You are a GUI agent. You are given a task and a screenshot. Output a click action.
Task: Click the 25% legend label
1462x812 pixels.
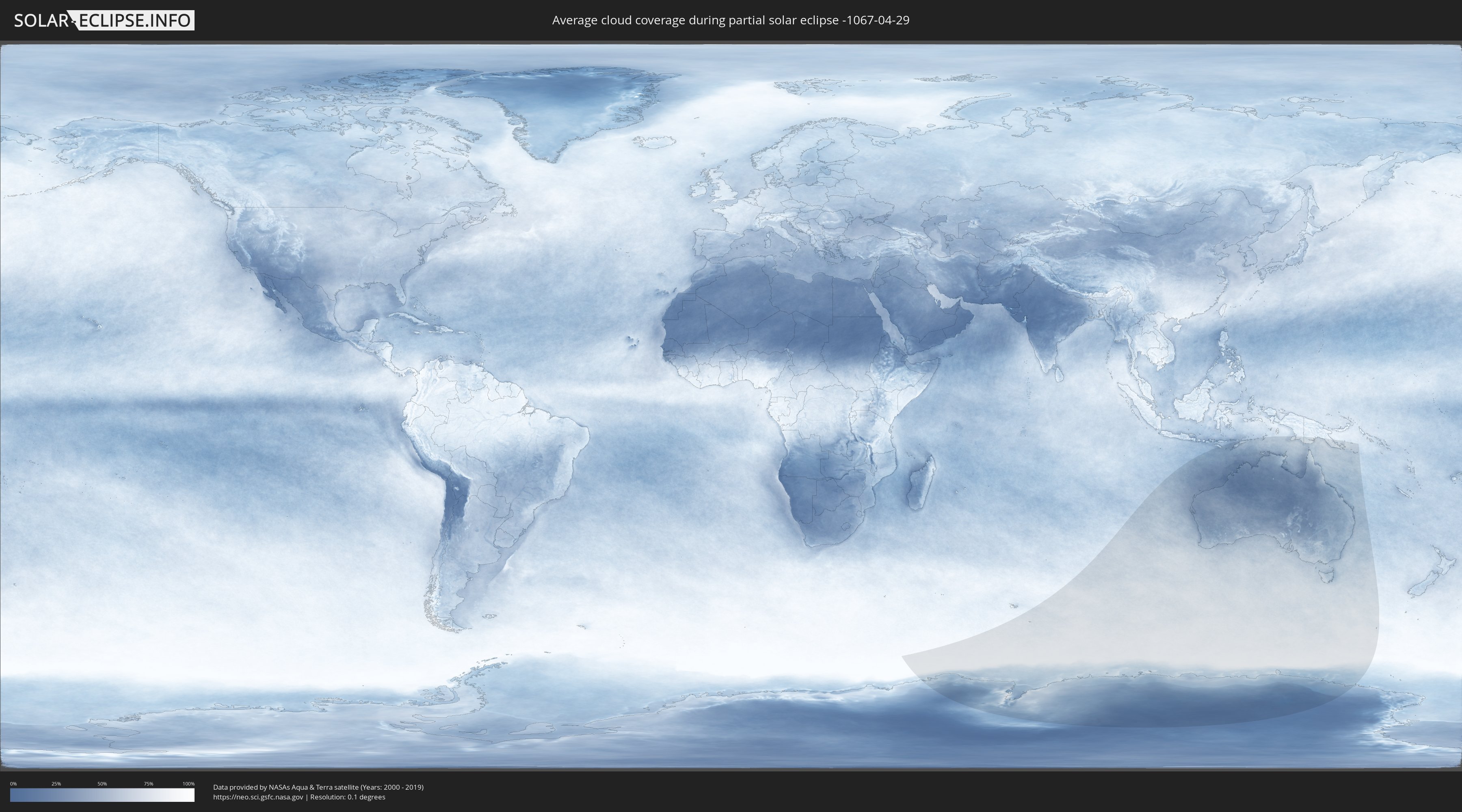tap(56, 784)
